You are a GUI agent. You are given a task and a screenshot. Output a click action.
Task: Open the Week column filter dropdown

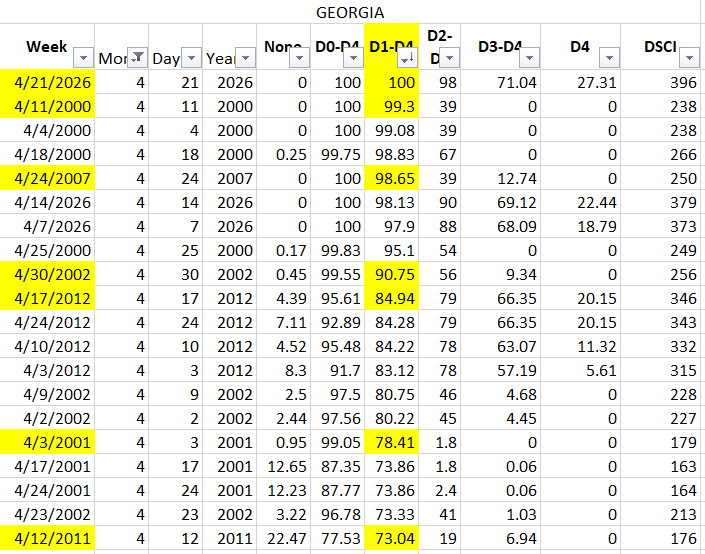83,58
